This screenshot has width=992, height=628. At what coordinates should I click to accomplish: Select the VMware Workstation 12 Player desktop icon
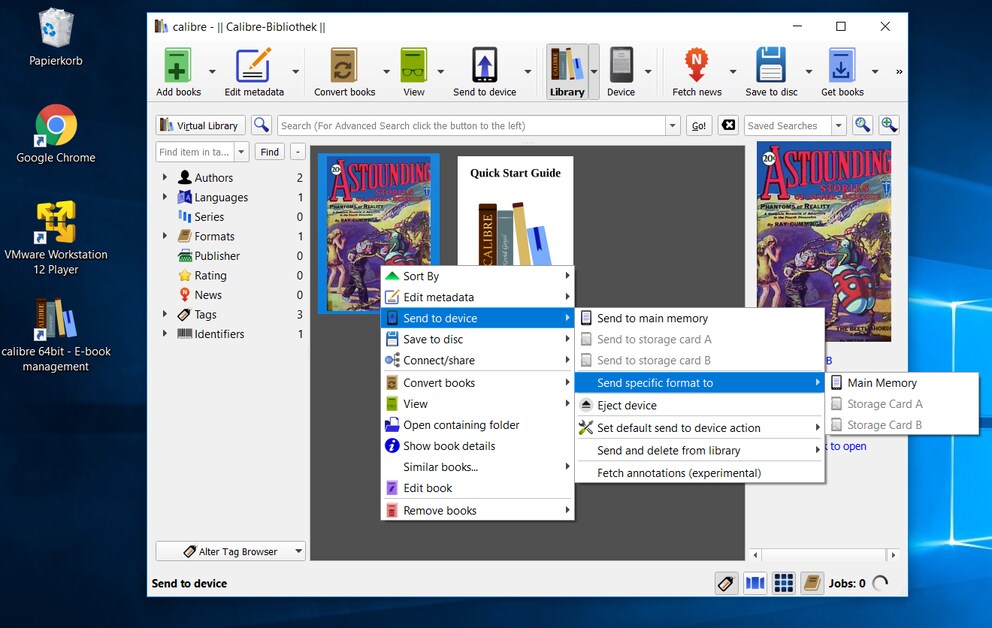pyautogui.click(x=56, y=238)
